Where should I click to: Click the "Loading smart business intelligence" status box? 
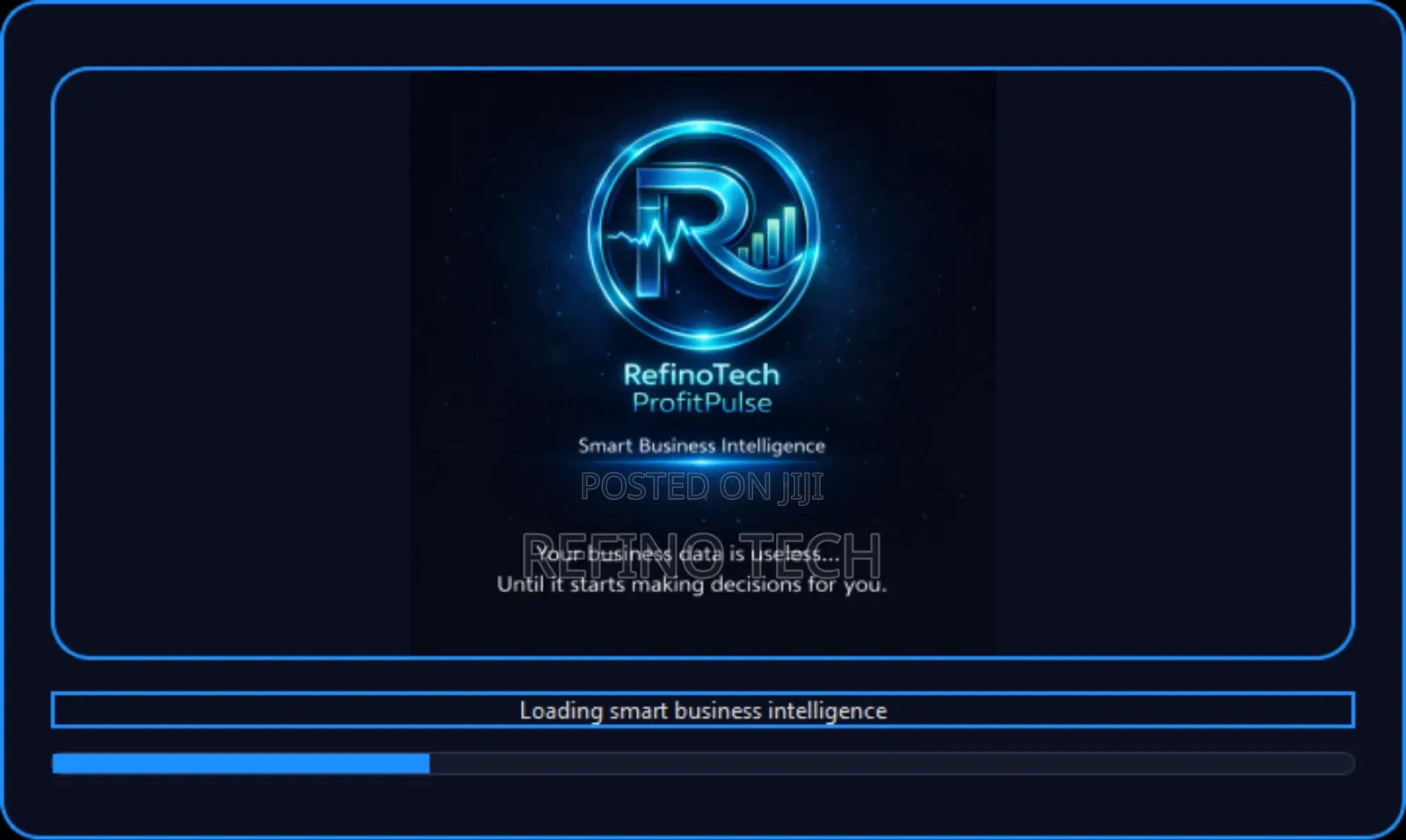pyautogui.click(x=703, y=710)
